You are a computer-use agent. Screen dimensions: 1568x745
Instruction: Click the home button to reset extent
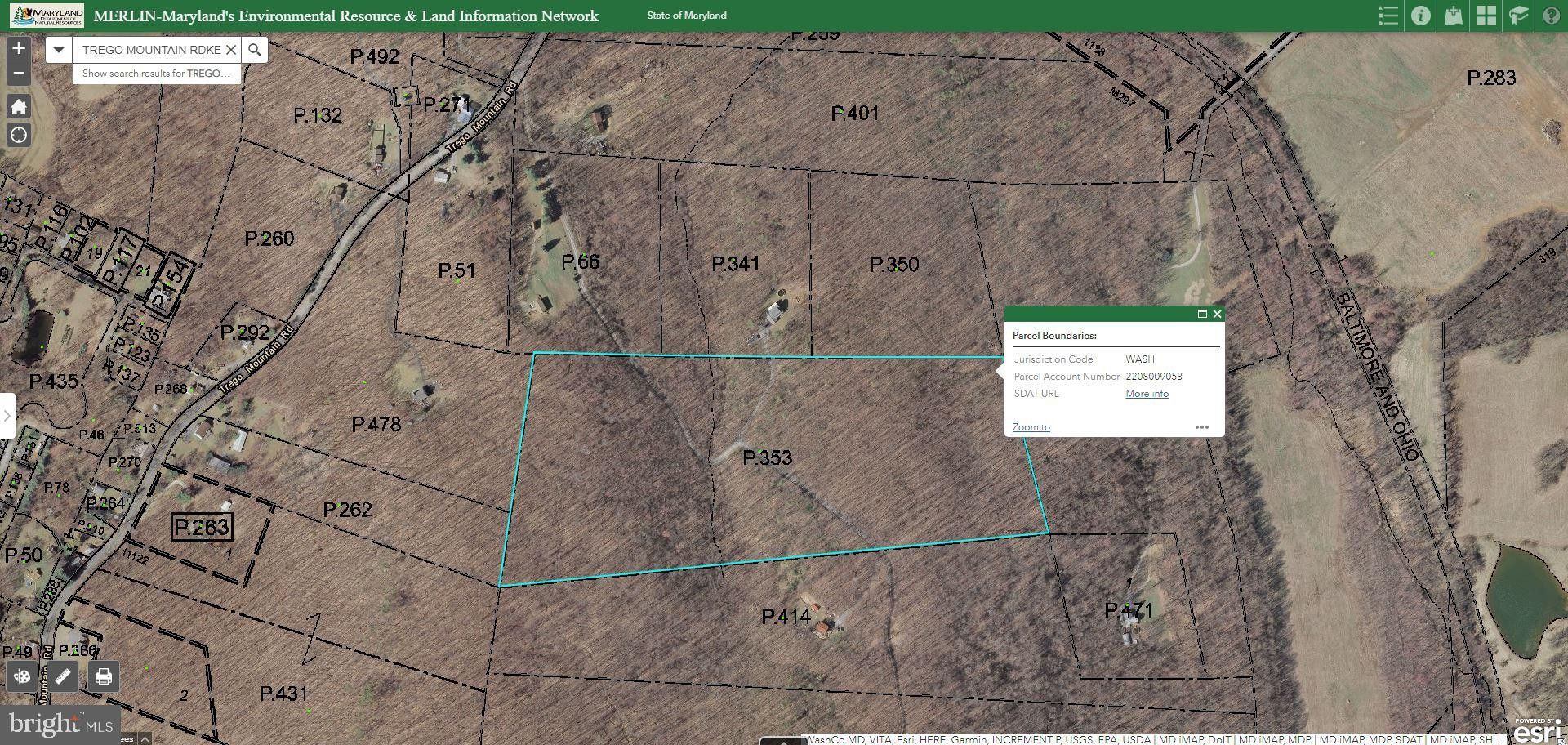click(x=18, y=106)
